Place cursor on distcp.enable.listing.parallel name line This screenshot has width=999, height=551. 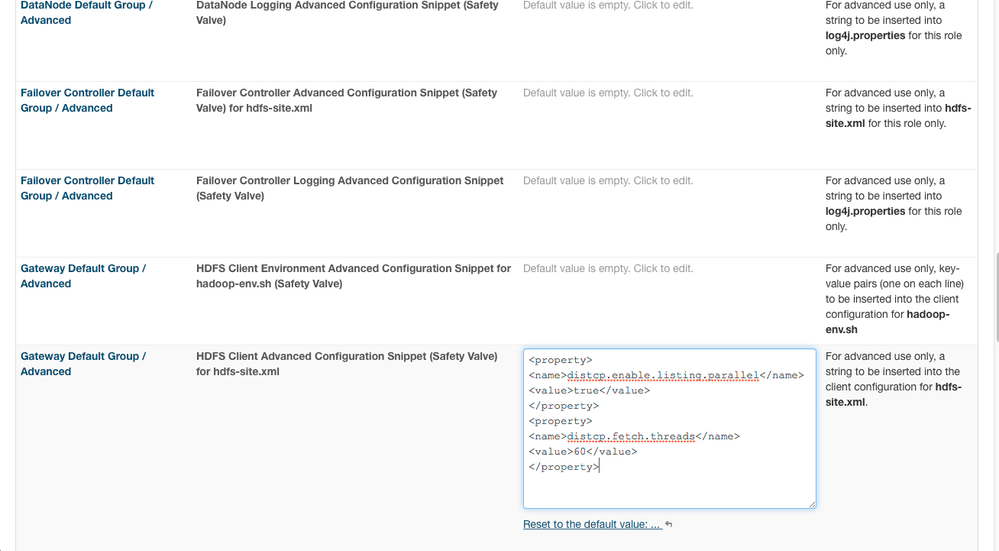665,375
